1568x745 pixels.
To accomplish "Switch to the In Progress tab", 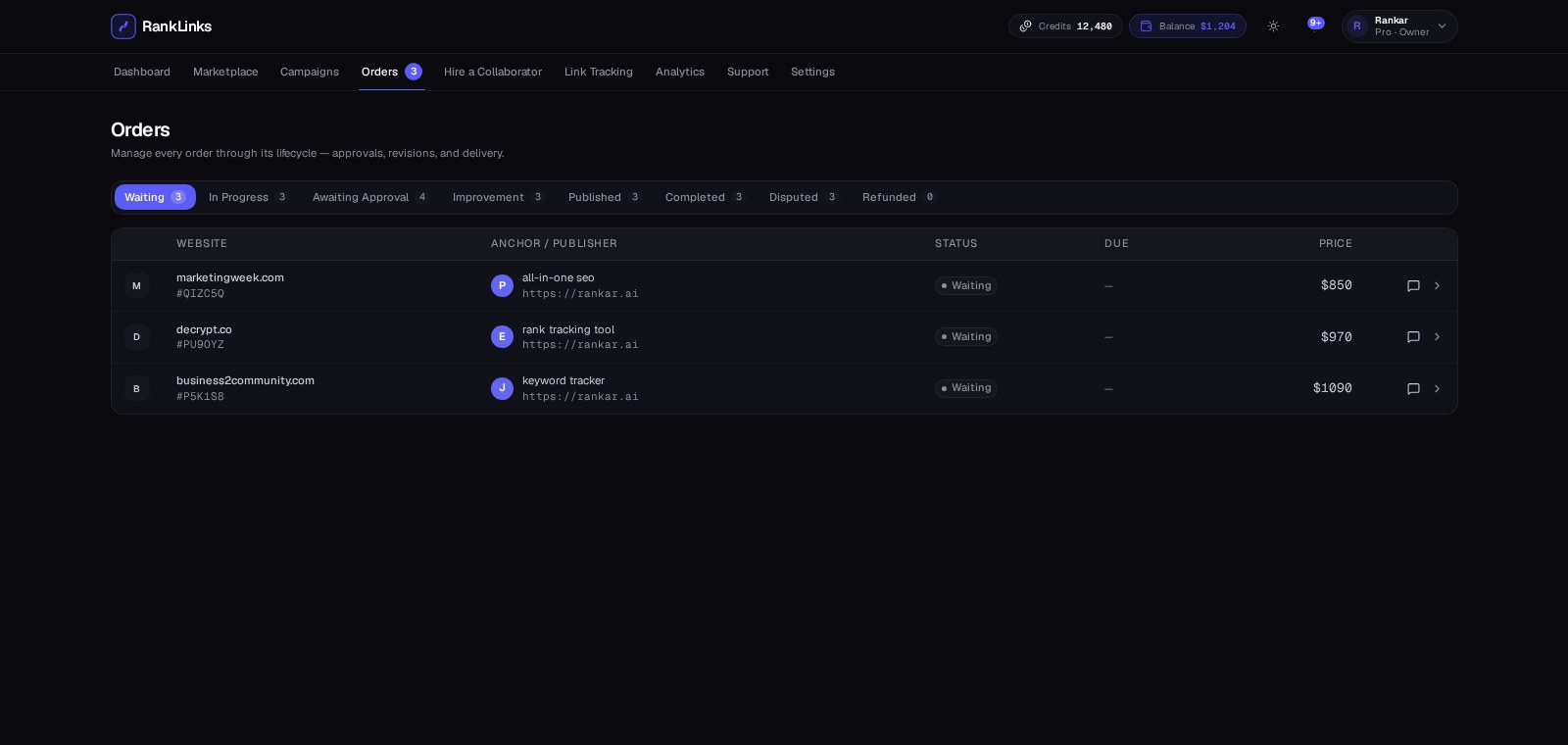I will click(x=248, y=197).
